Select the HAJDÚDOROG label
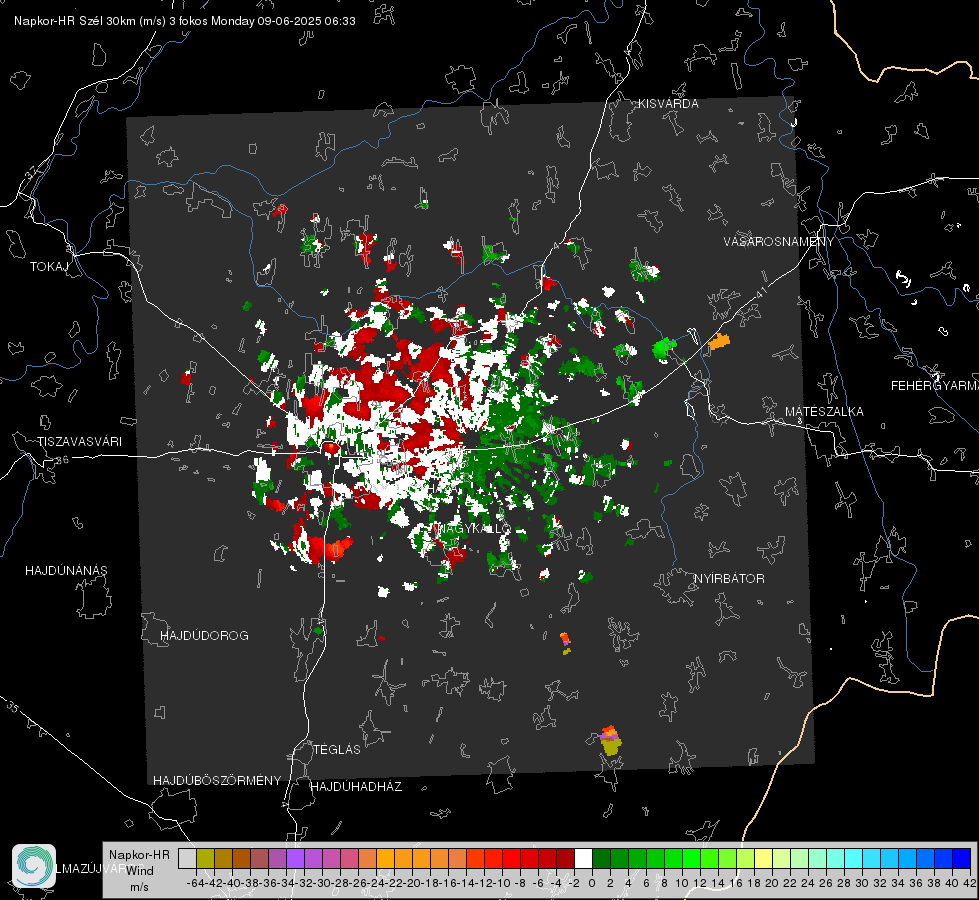 (x=204, y=636)
